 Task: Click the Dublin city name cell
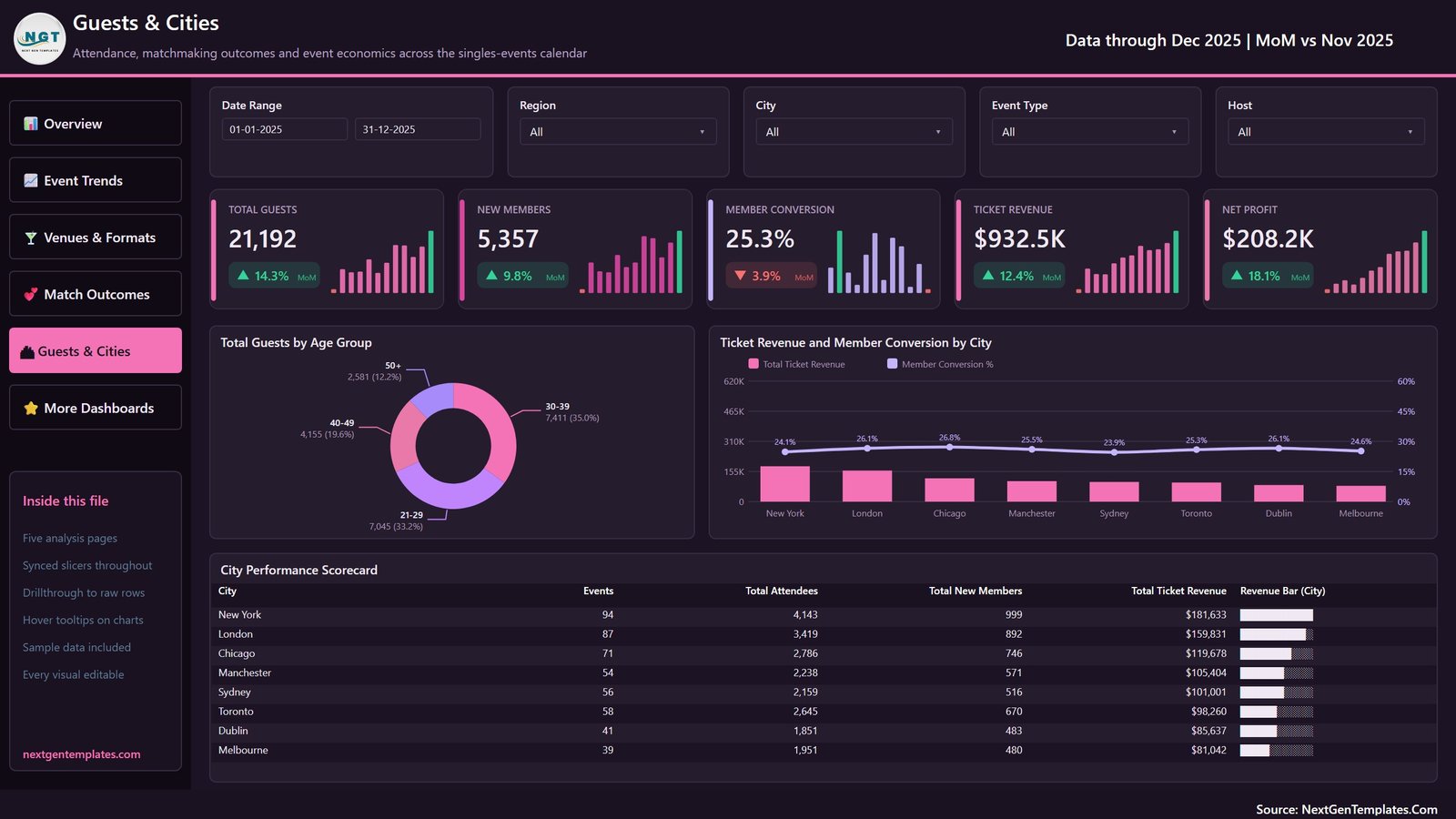pyautogui.click(x=233, y=731)
